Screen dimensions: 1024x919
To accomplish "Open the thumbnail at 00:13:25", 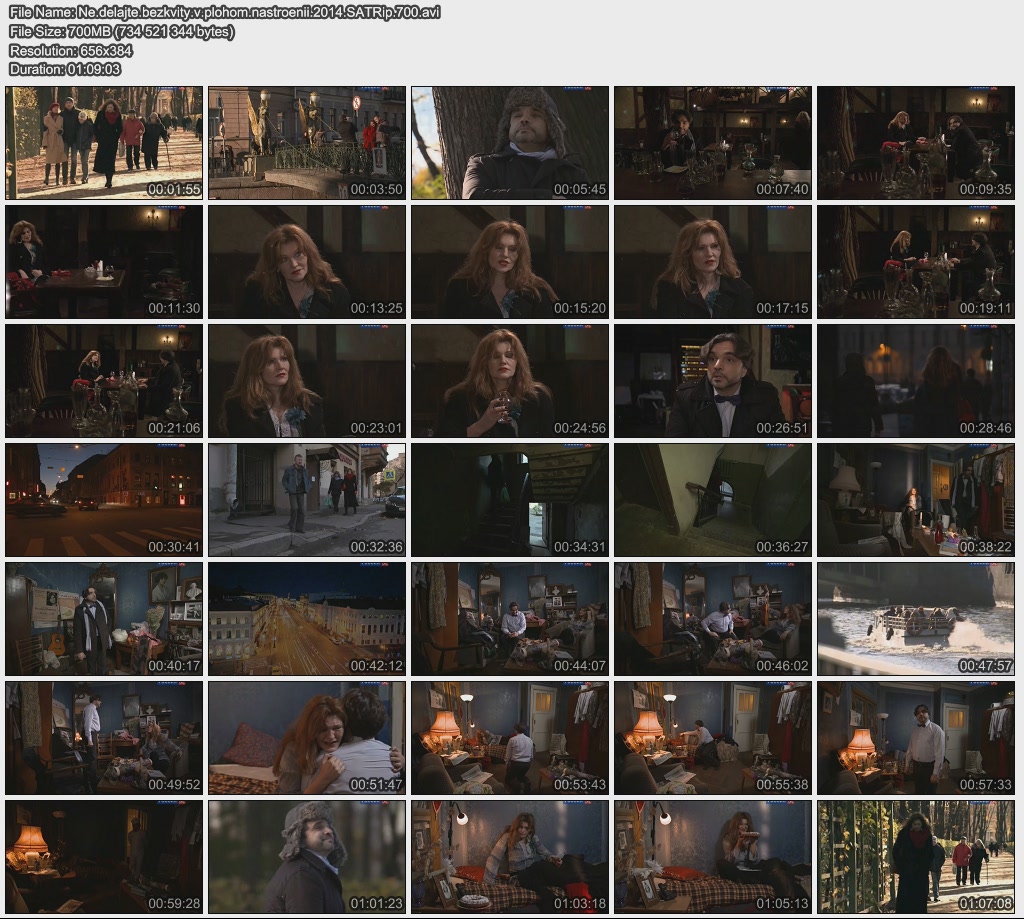I will (307, 262).
